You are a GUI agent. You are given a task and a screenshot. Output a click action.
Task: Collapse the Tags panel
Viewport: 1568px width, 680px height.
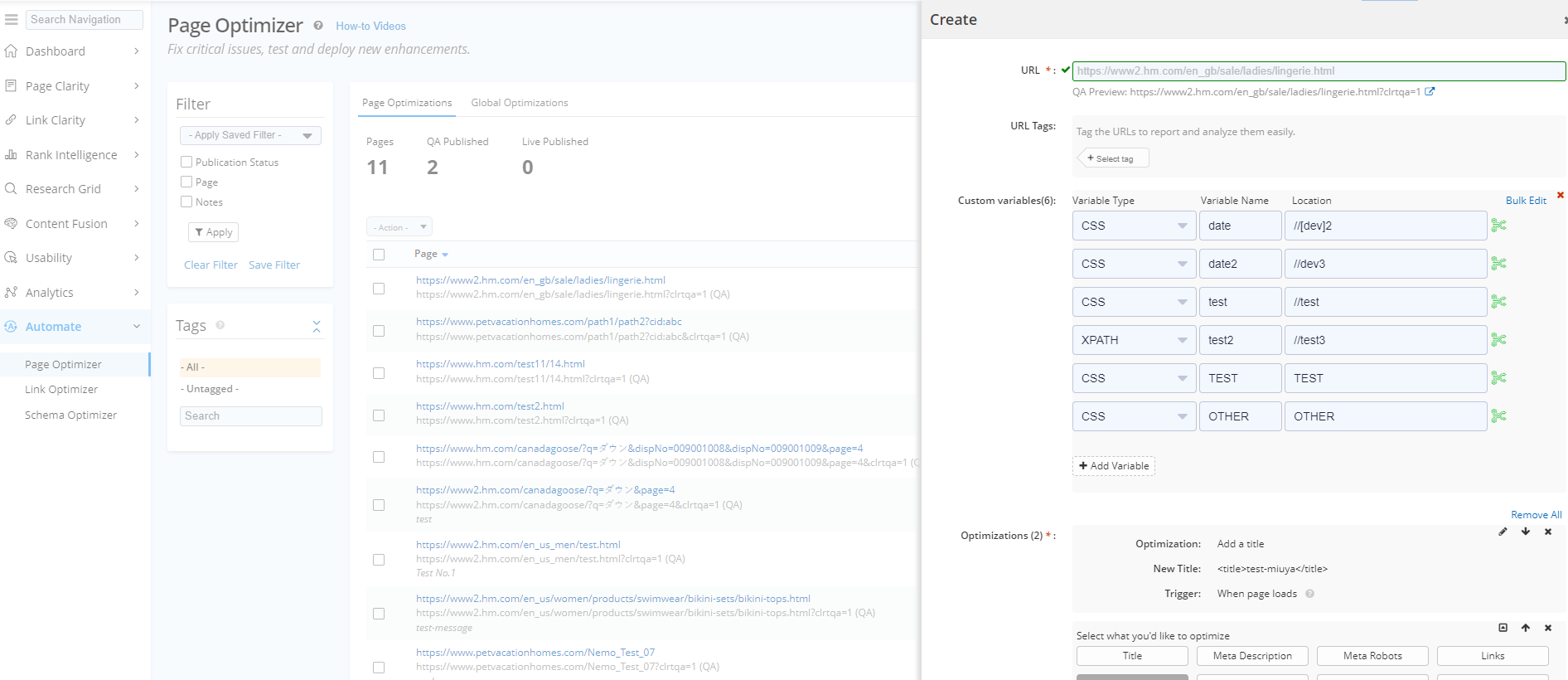317,327
